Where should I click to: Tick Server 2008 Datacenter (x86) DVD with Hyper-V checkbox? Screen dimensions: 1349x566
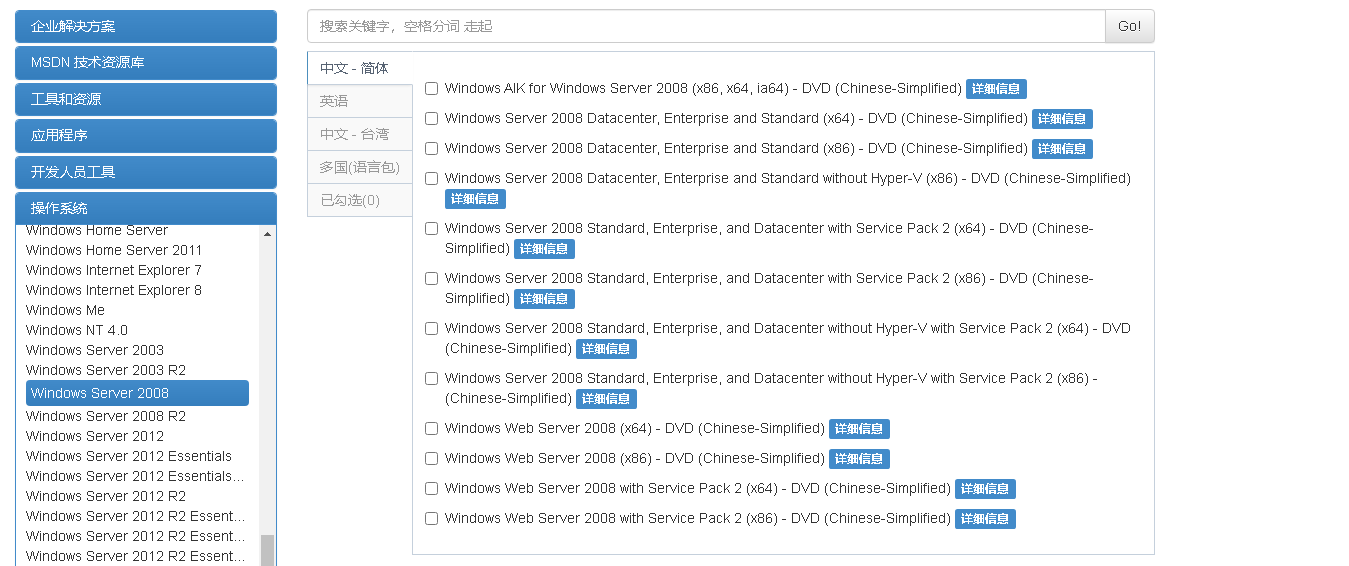(x=432, y=149)
